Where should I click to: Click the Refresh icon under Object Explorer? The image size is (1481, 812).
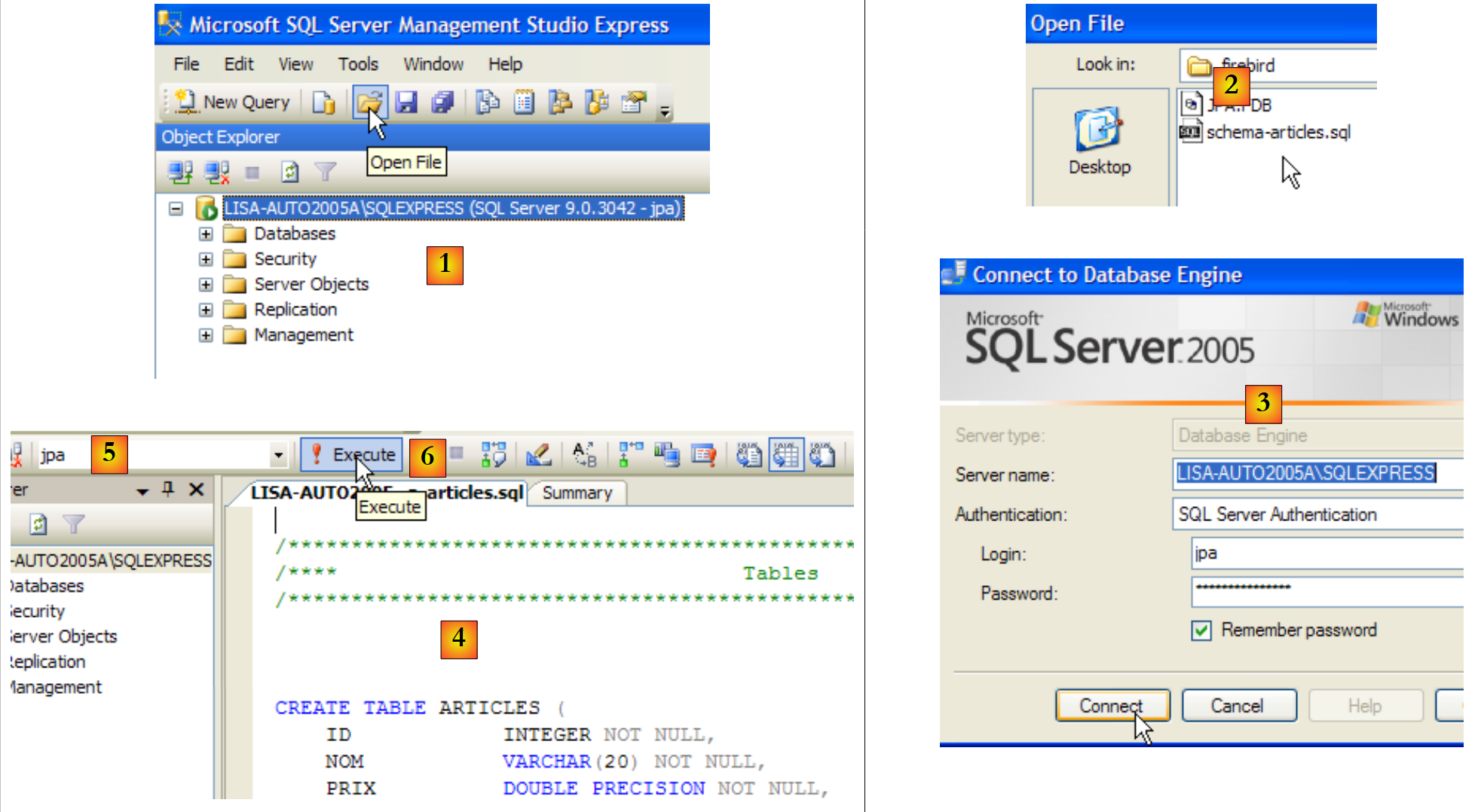point(289,172)
